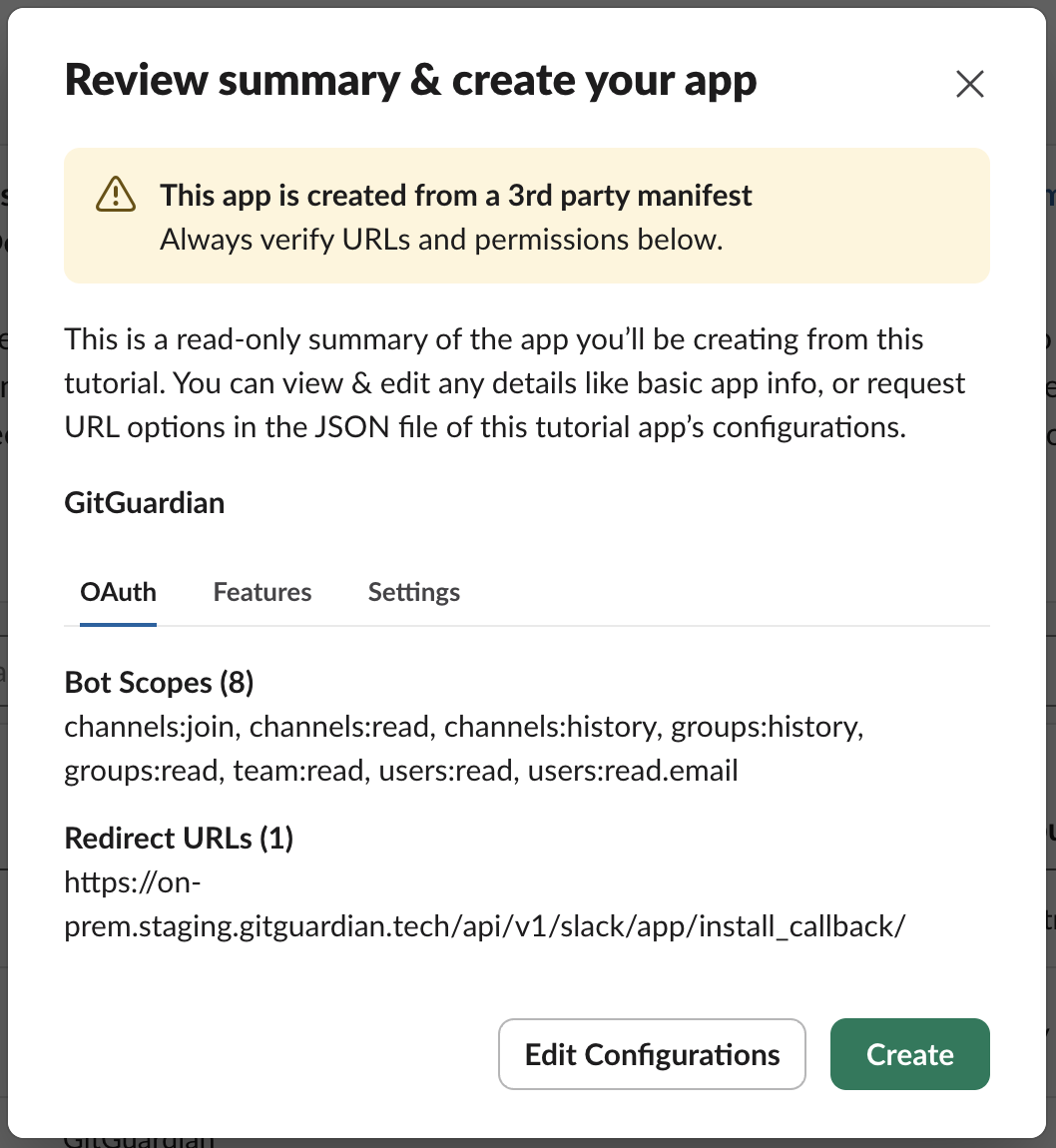Open the Settings tab
The image size is (1056, 1148).
click(413, 592)
